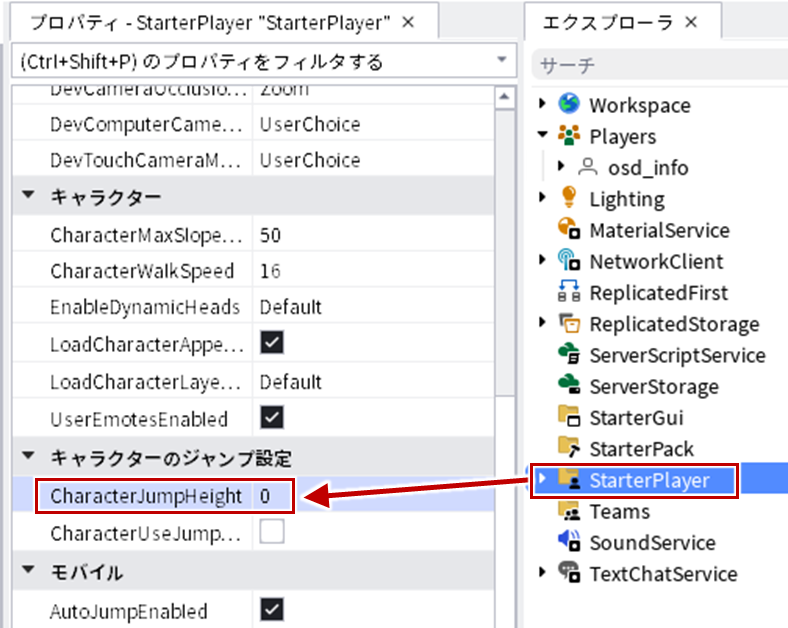Image resolution: width=788 pixels, height=628 pixels.
Task: Click the LoadCharacterLayeredClothing Default value
Action: point(290,382)
